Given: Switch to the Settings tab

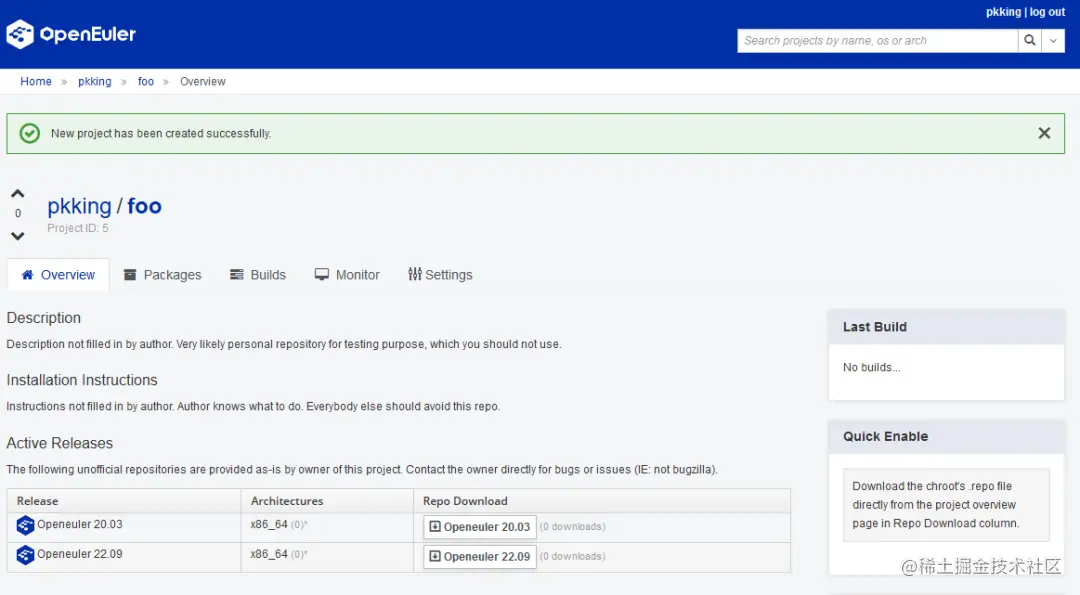Looking at the screenshot, I should [x=440, y=275].
